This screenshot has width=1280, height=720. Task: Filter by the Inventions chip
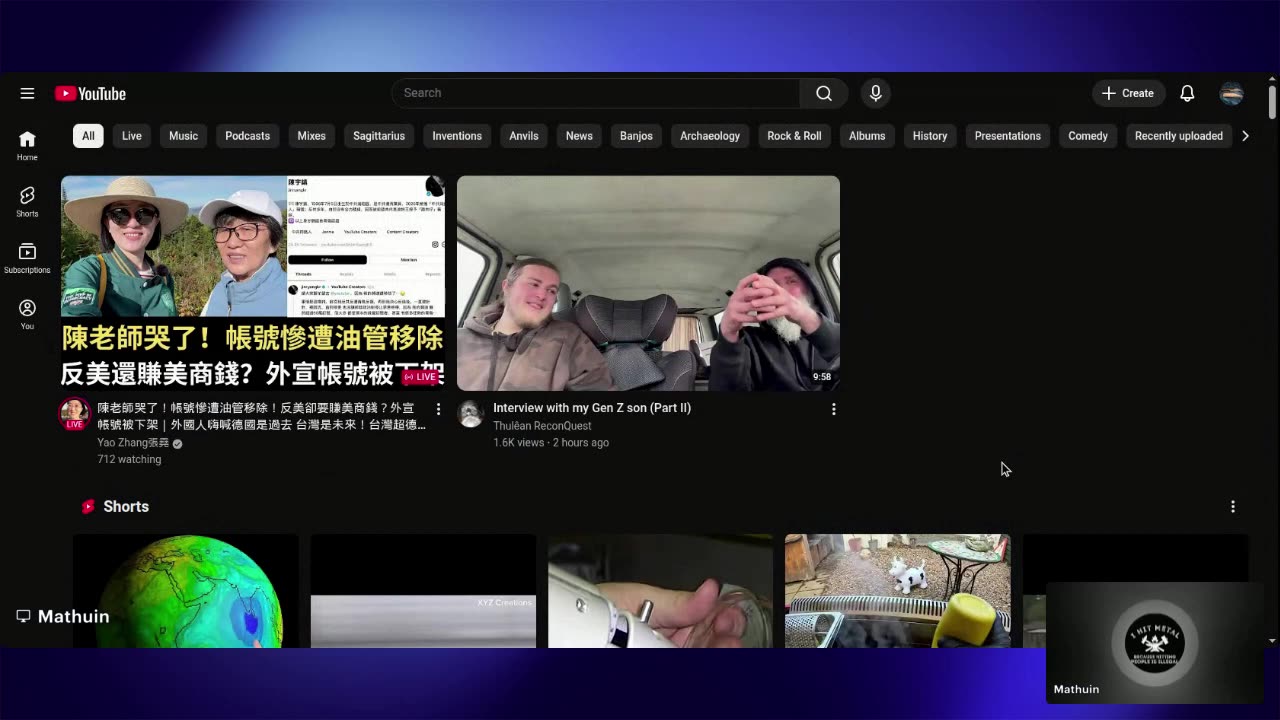pyautogui.click(x=457, y=136)
